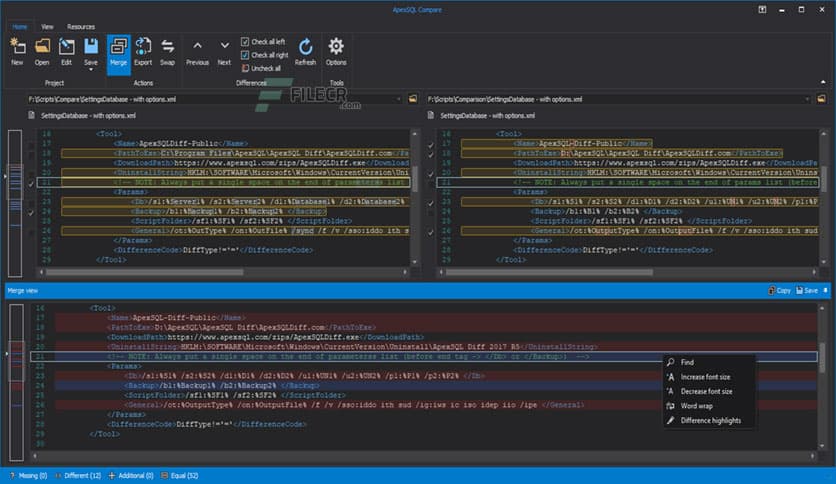
Task: Click the pin icon in Merge view header
Action: [825, 291]
